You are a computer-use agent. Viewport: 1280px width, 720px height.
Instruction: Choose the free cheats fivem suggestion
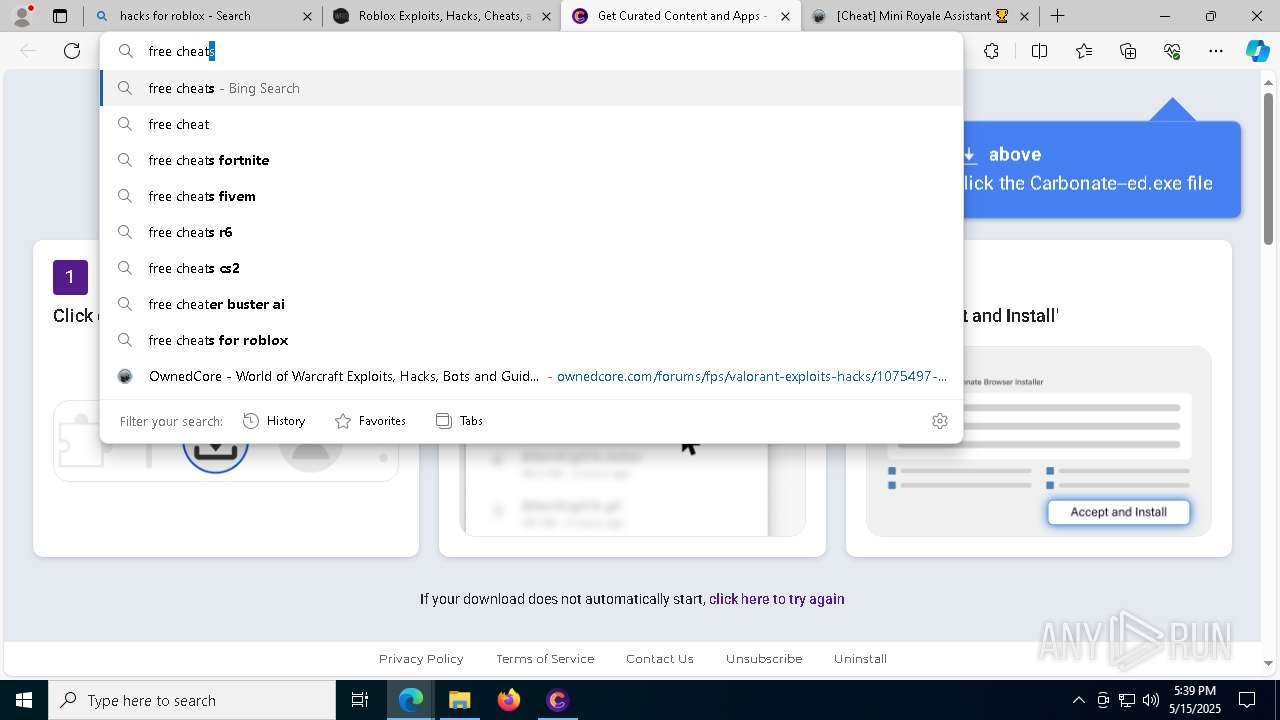coord(531,196)
